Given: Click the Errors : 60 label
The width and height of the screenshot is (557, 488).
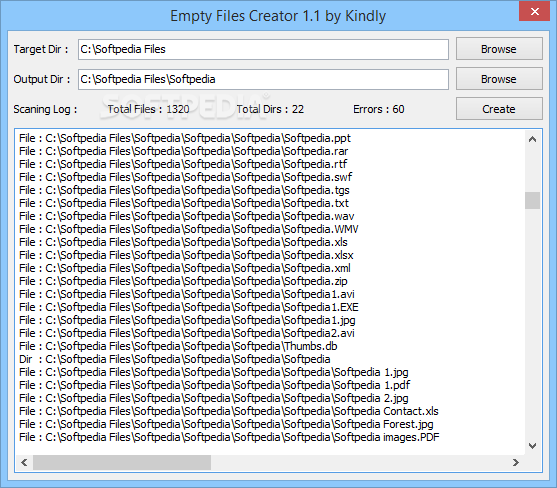Looking at the screenshot, I should pyautogui.click(x=379, y=109).
